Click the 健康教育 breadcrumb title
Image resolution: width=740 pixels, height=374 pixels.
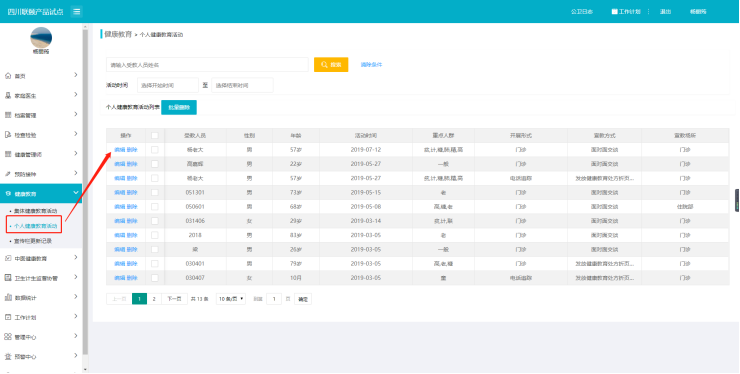pos(118,34)
